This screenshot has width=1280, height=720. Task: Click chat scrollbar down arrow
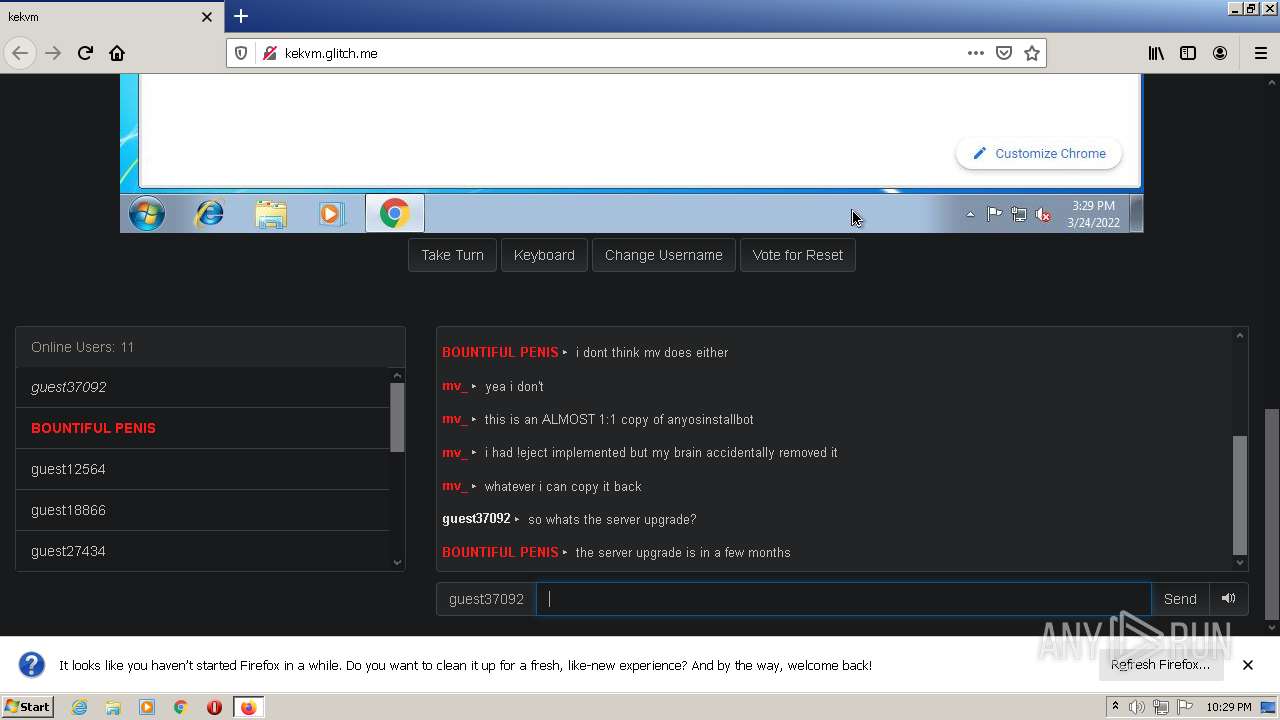(x=1240, y=563)
